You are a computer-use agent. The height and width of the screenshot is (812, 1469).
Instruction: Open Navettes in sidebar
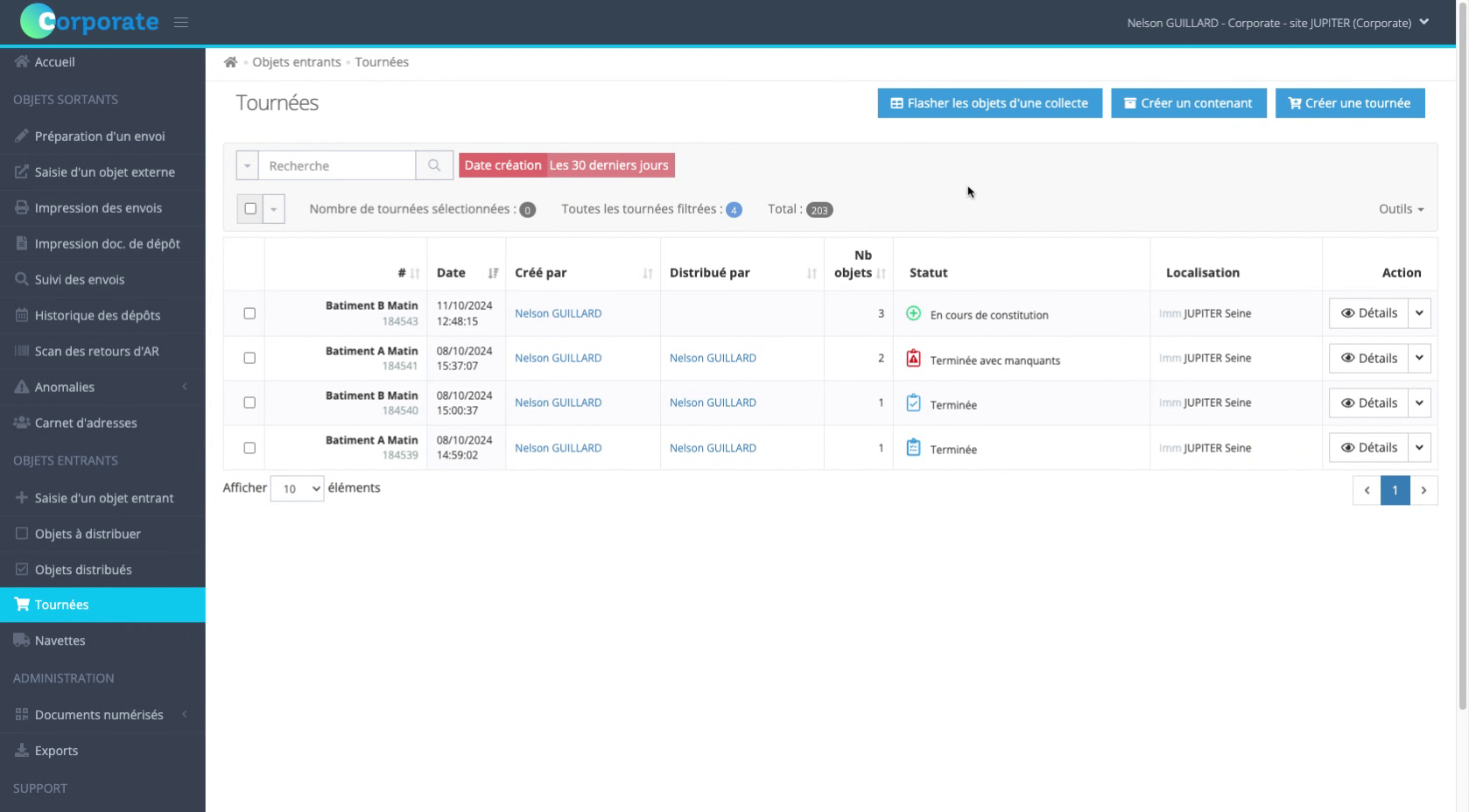point(102,640)
